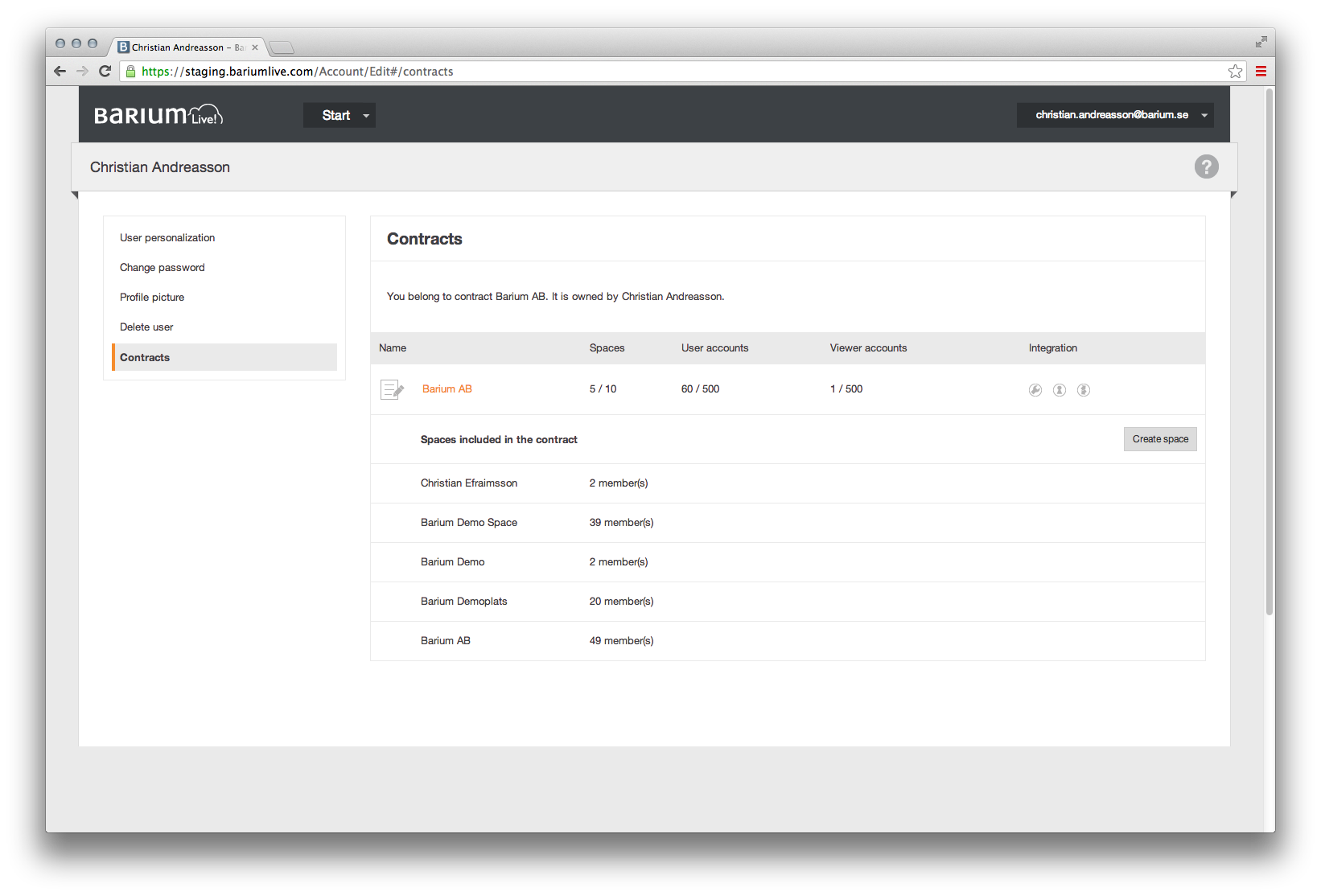Image resolution: width=1321 pixels, height=896 pixels.
Task: Open the Barium AB contract link
Action: [x=447, y=389]
